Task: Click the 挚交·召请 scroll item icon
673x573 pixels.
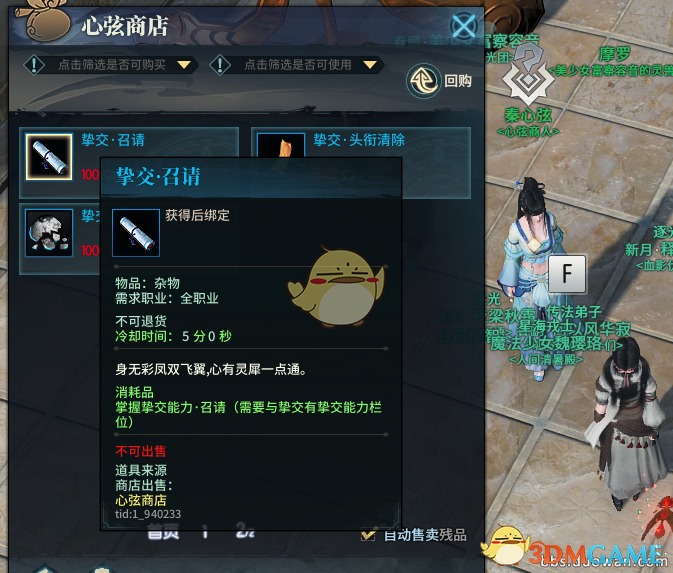Action: 49,157
